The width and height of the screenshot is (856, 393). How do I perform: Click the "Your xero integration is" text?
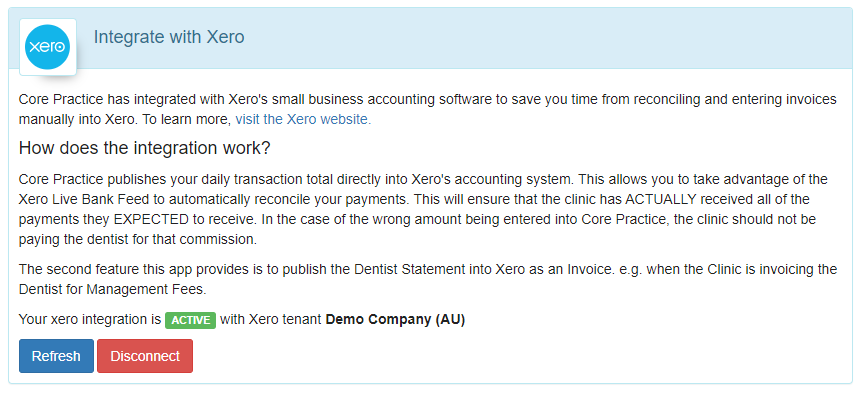(x=90, y=319)
